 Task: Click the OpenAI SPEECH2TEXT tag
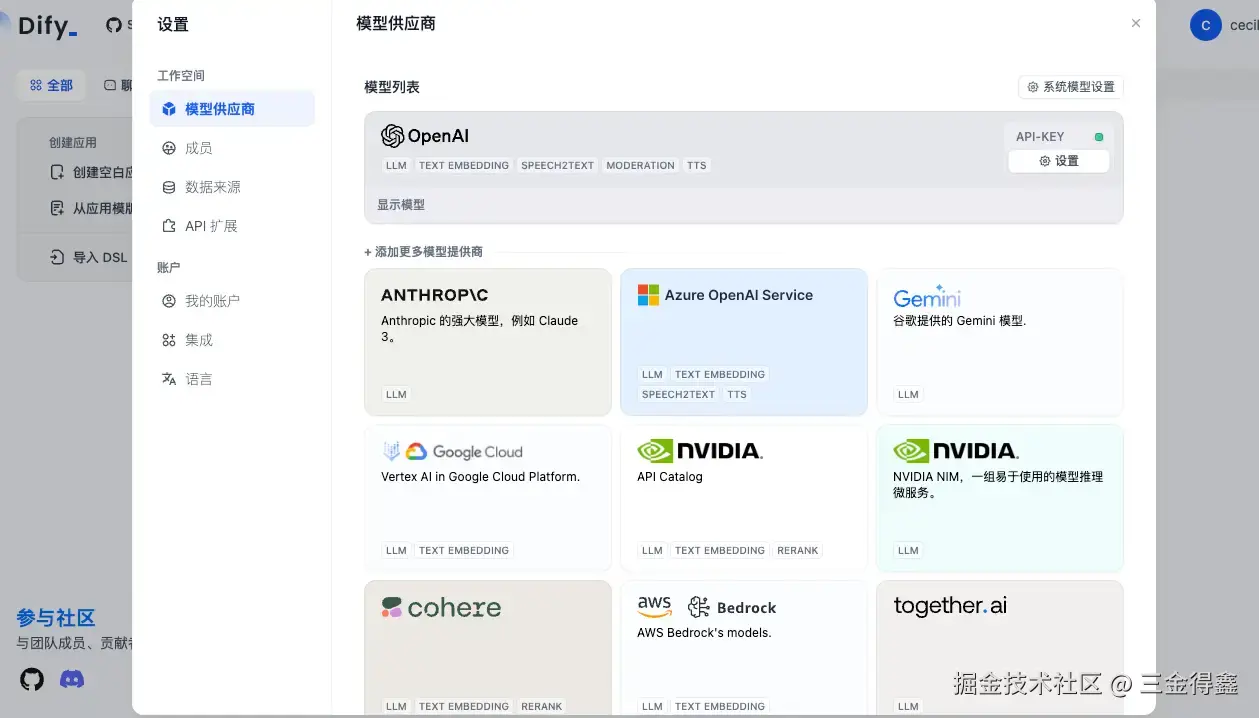(x=558, y=165)
